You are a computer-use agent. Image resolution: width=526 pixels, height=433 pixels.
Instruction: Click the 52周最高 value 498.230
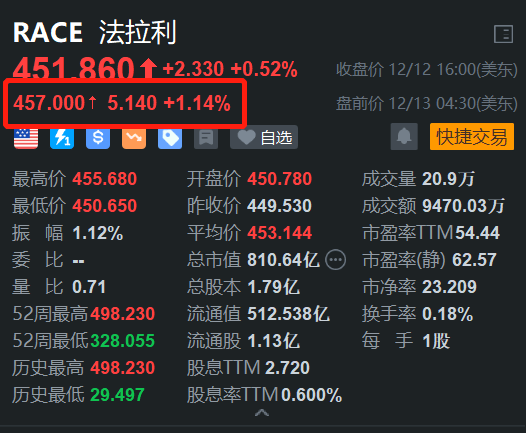pyautogui.click(x=123, y=314)
